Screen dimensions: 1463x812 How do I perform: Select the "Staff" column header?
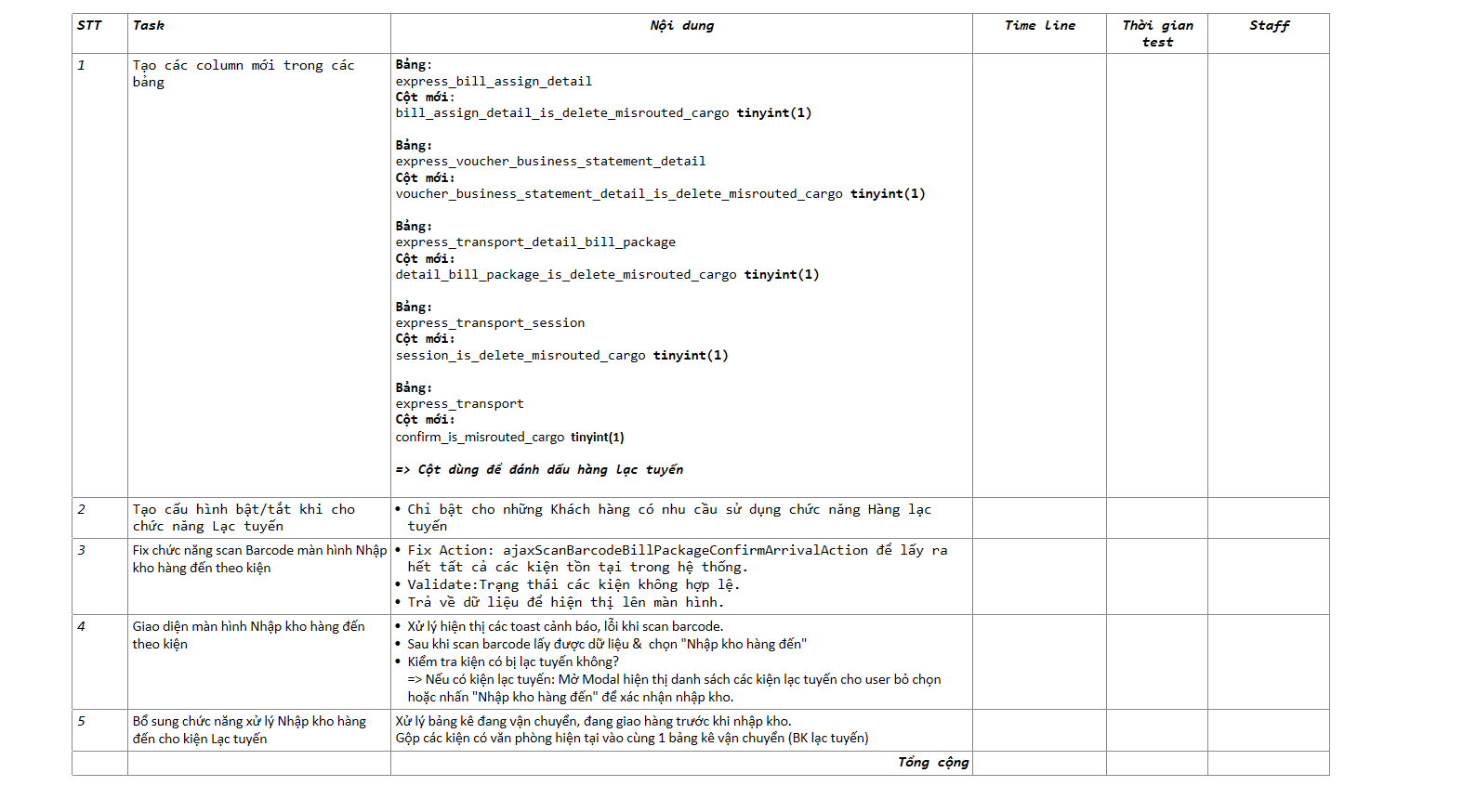(x=1269, y=26)
